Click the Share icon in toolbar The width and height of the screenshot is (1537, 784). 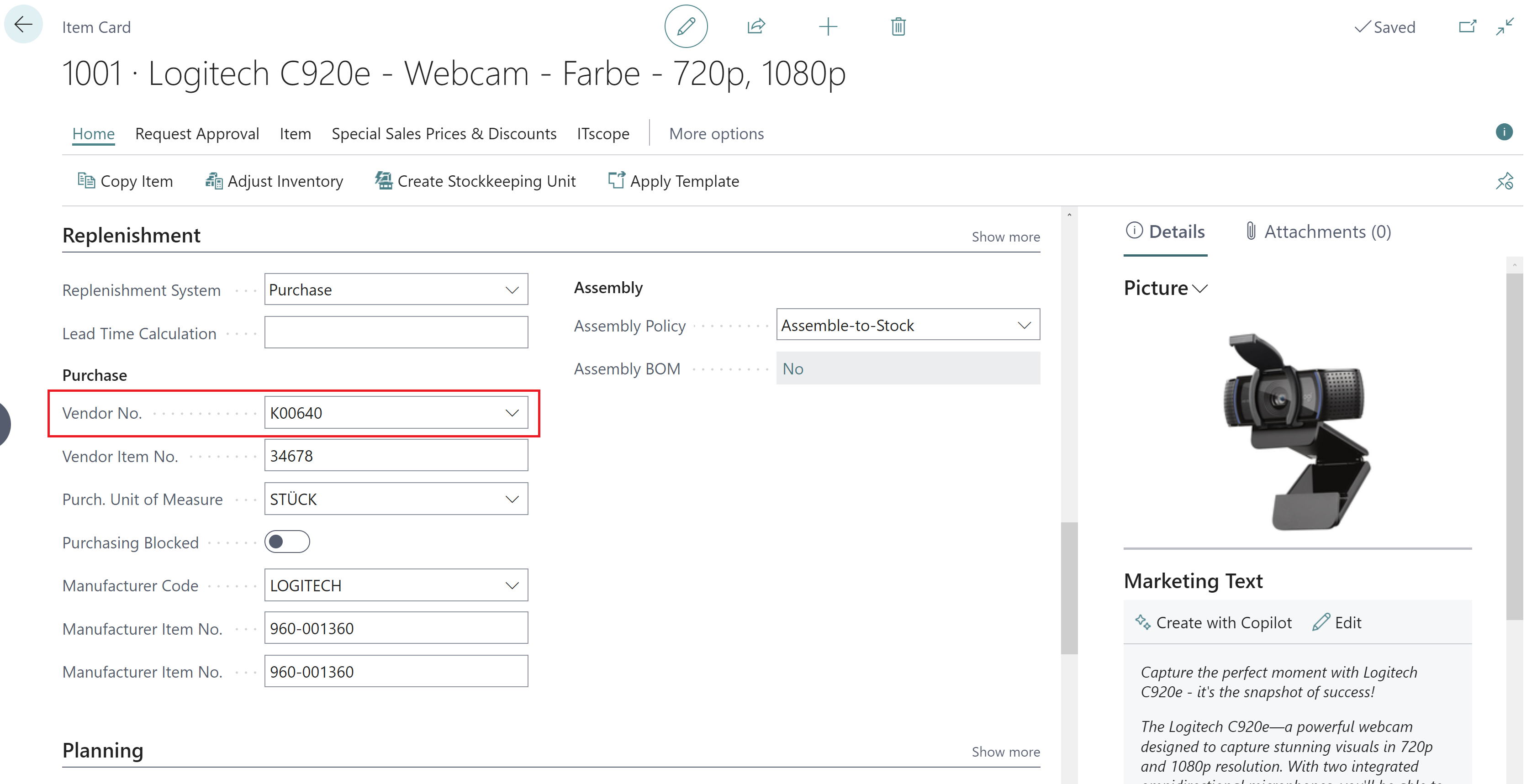pos(757,26)
